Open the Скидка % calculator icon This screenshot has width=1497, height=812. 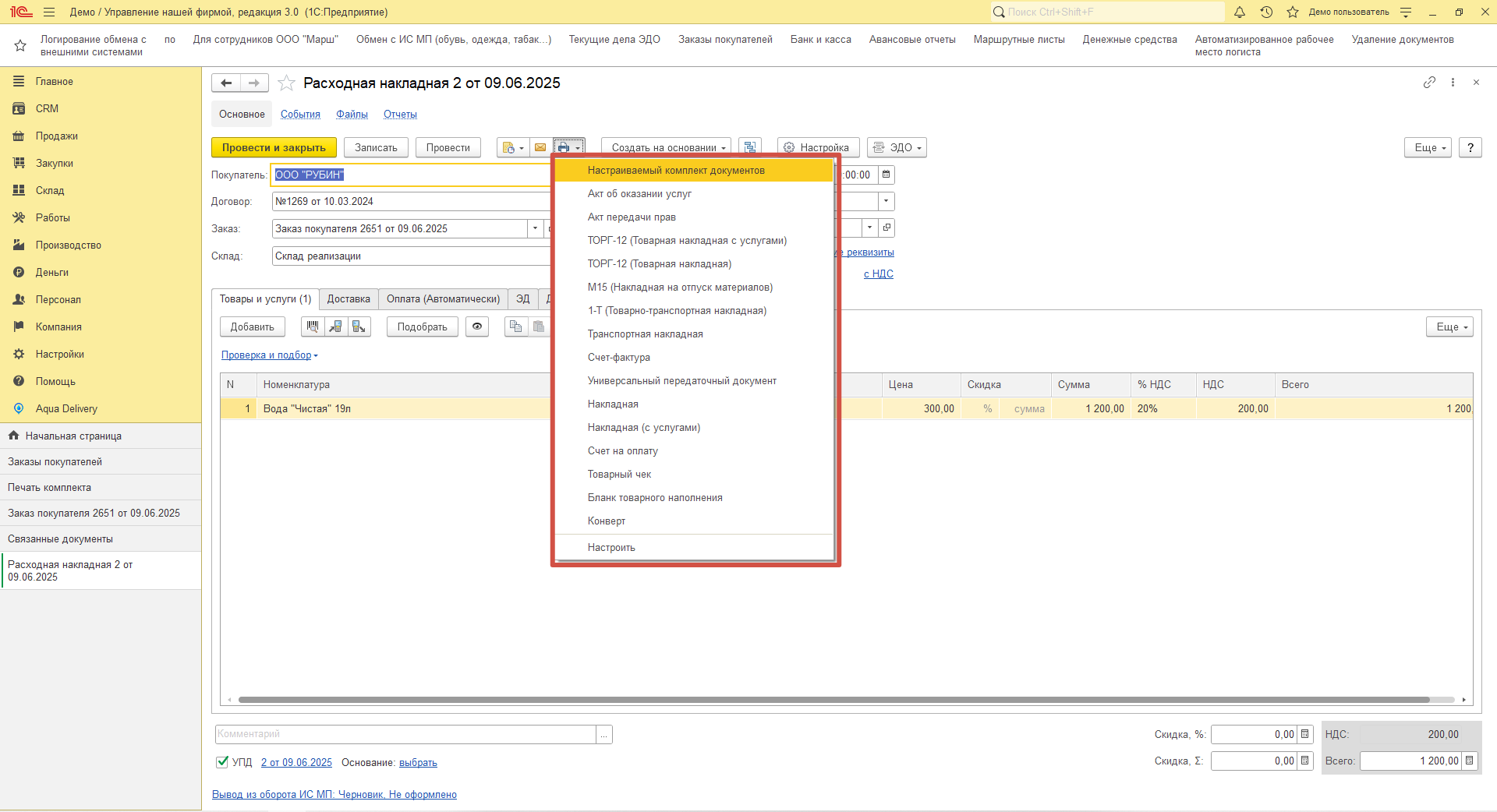[1305, 734]
